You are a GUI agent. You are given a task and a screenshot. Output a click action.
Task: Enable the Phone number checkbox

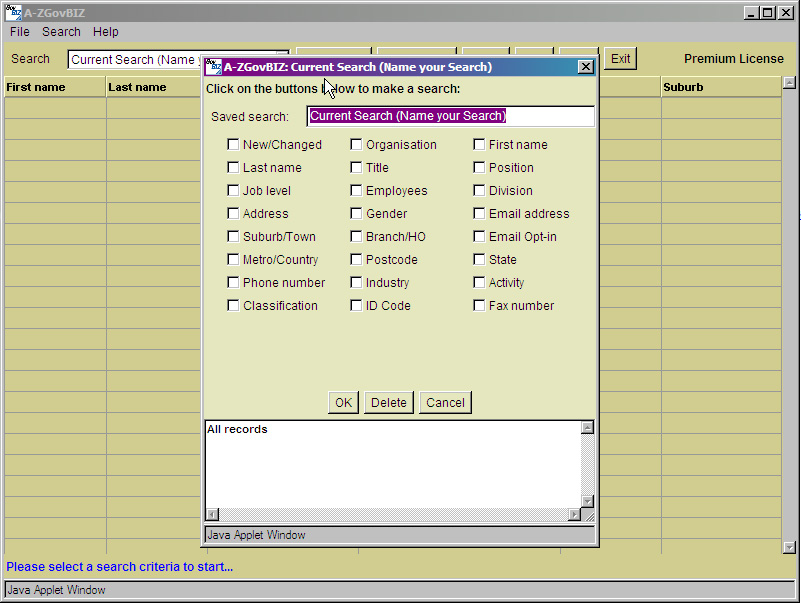tap(233, 283)
